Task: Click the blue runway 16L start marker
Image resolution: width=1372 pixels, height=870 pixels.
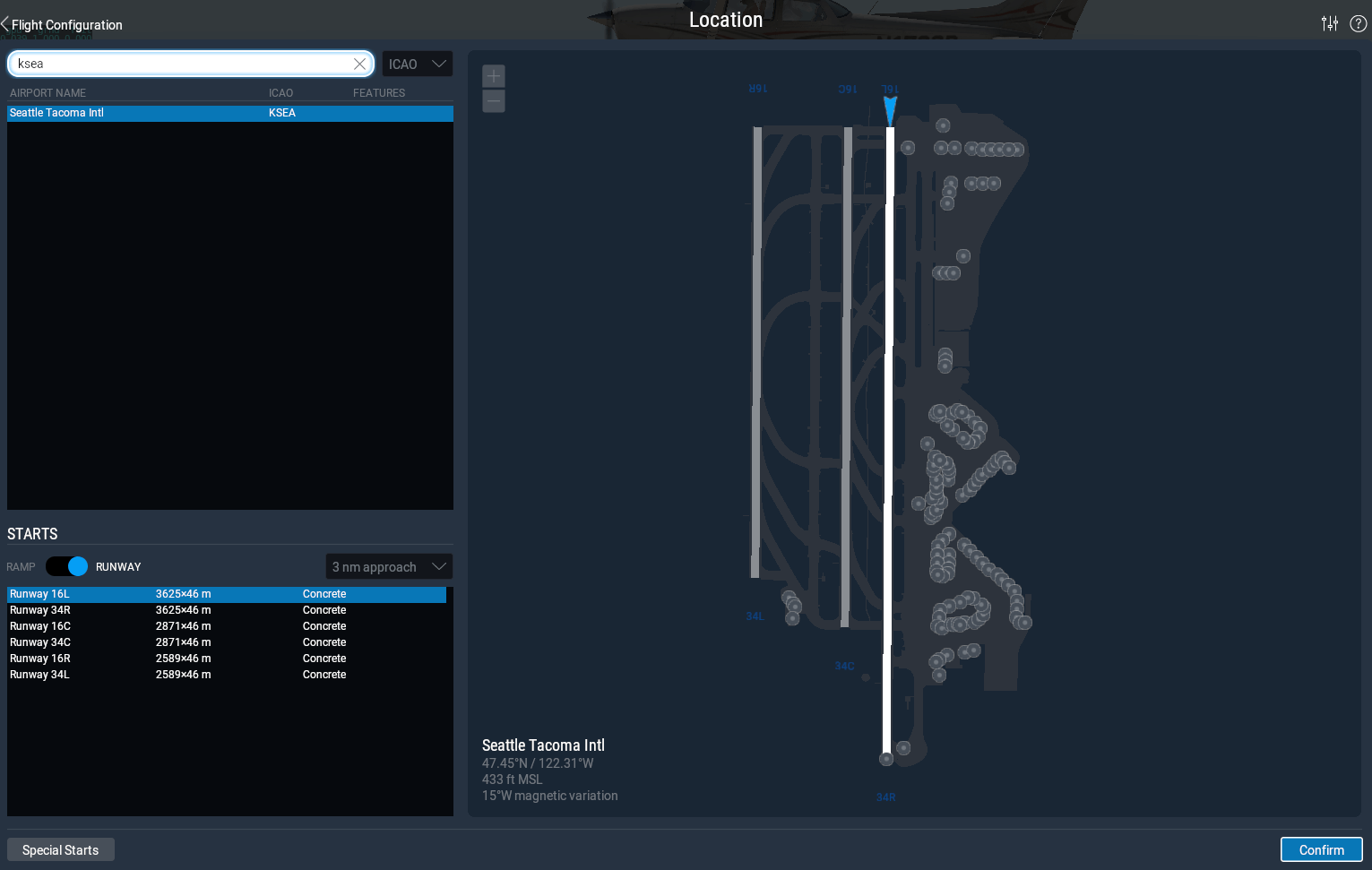Action: 890,110
